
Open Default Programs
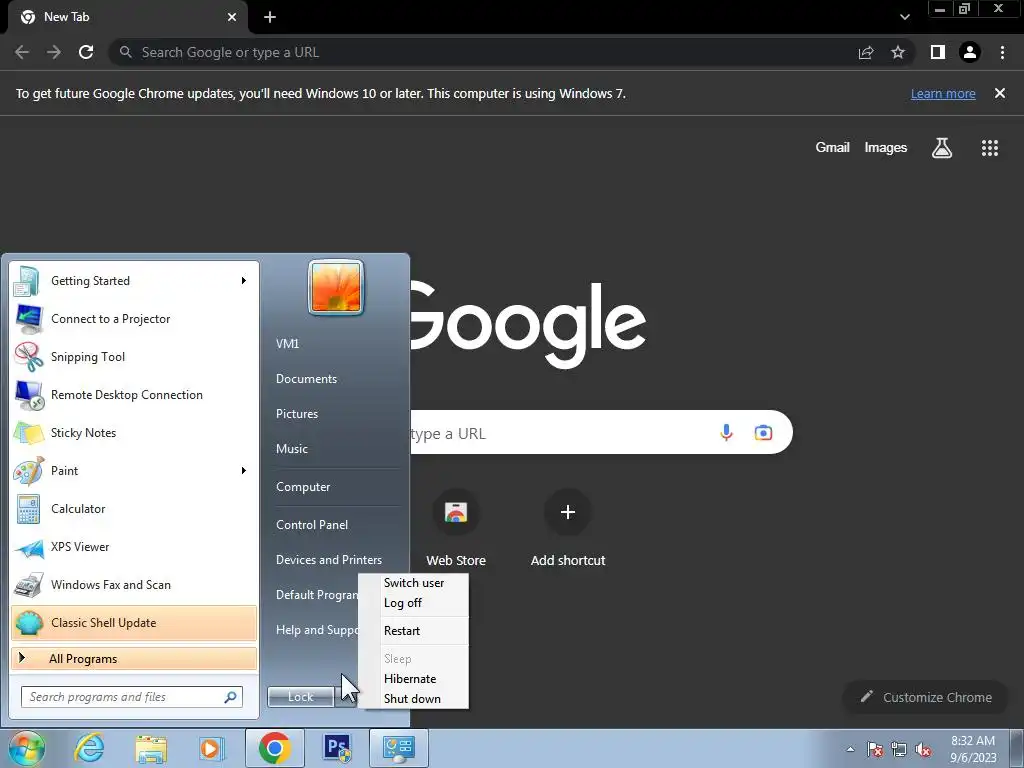tap(317, 595)
